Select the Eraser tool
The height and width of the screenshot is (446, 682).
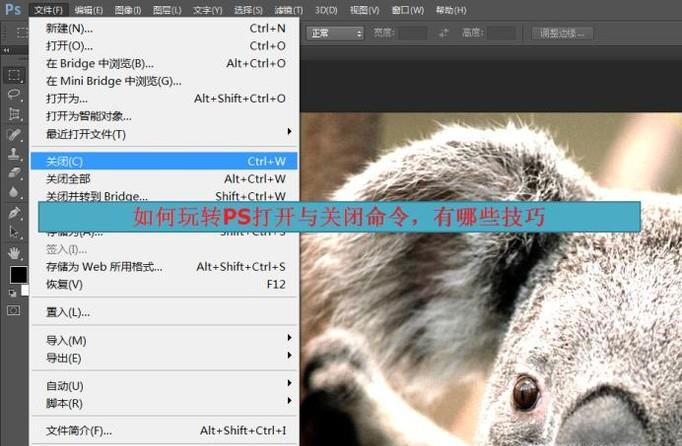click(14, 173)
